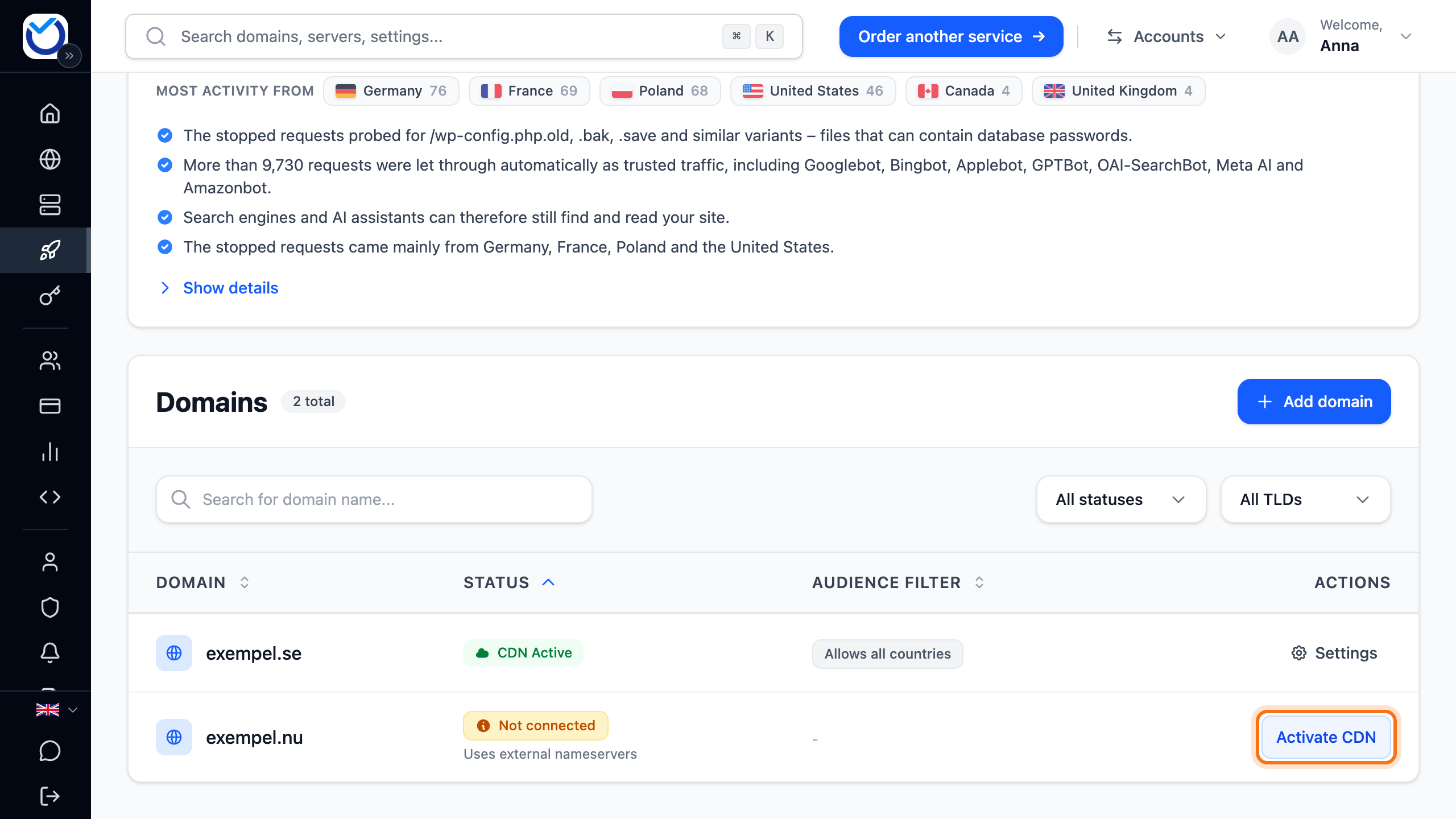Click the company logo

pos(45,36)
